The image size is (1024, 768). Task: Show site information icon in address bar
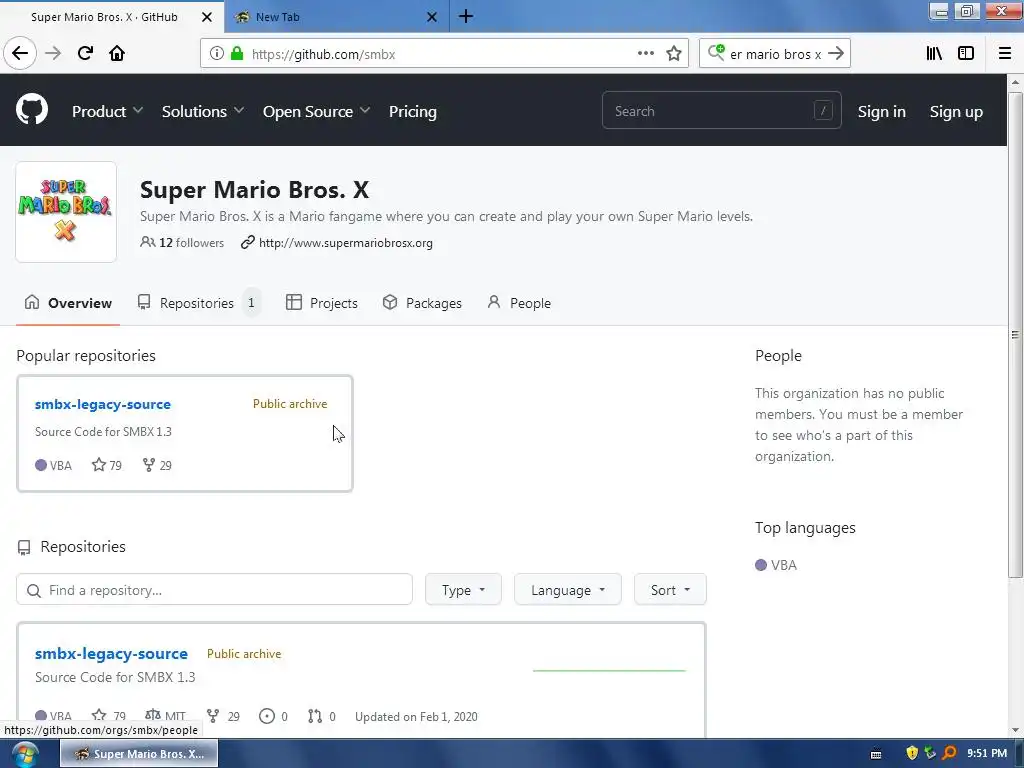pos(216,54)
